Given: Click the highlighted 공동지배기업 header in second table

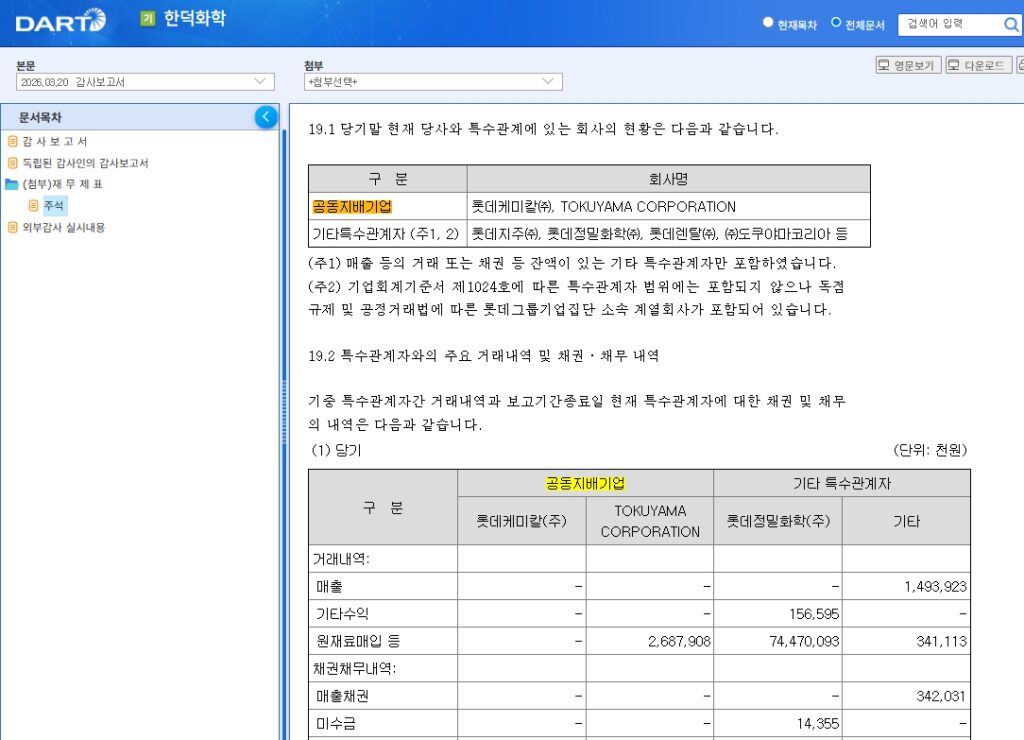Looking at the screenshot, I should coord(585,483).
